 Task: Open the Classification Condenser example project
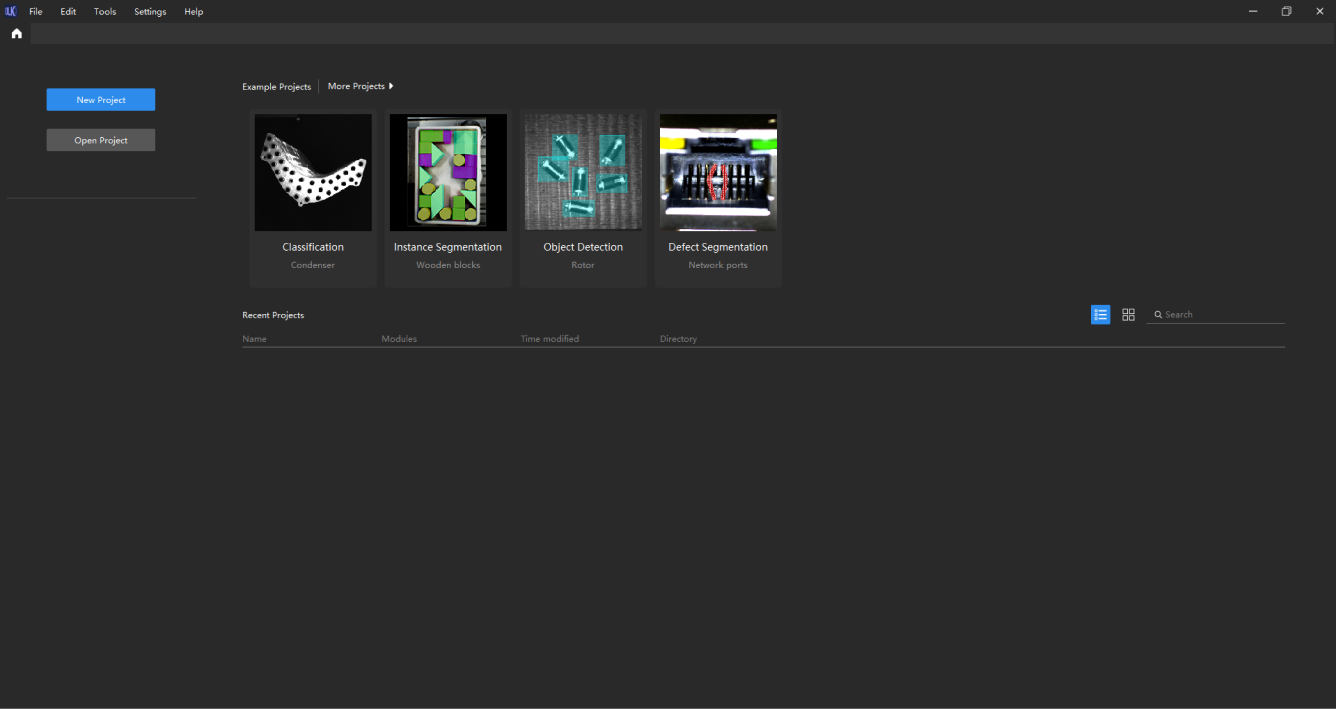313,173
